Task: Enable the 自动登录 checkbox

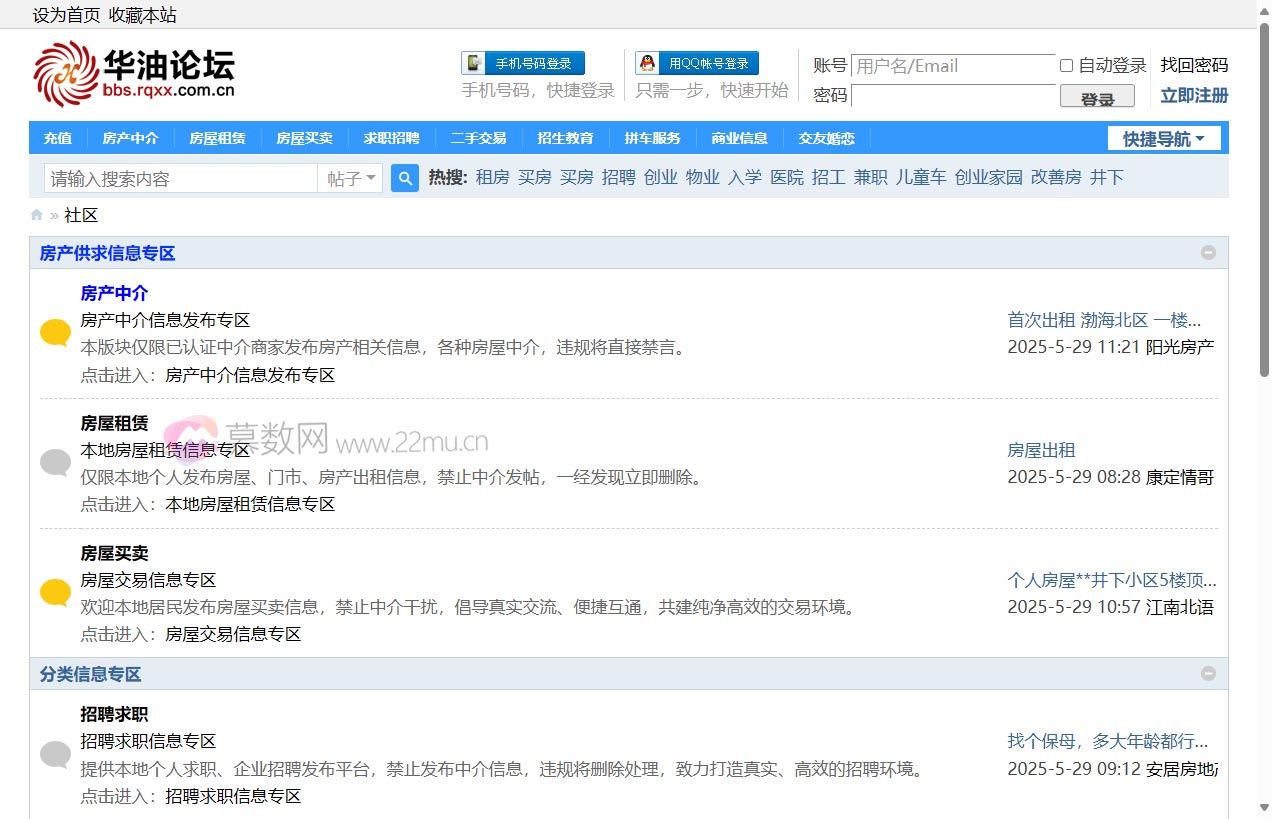Action: (1066, 66)
